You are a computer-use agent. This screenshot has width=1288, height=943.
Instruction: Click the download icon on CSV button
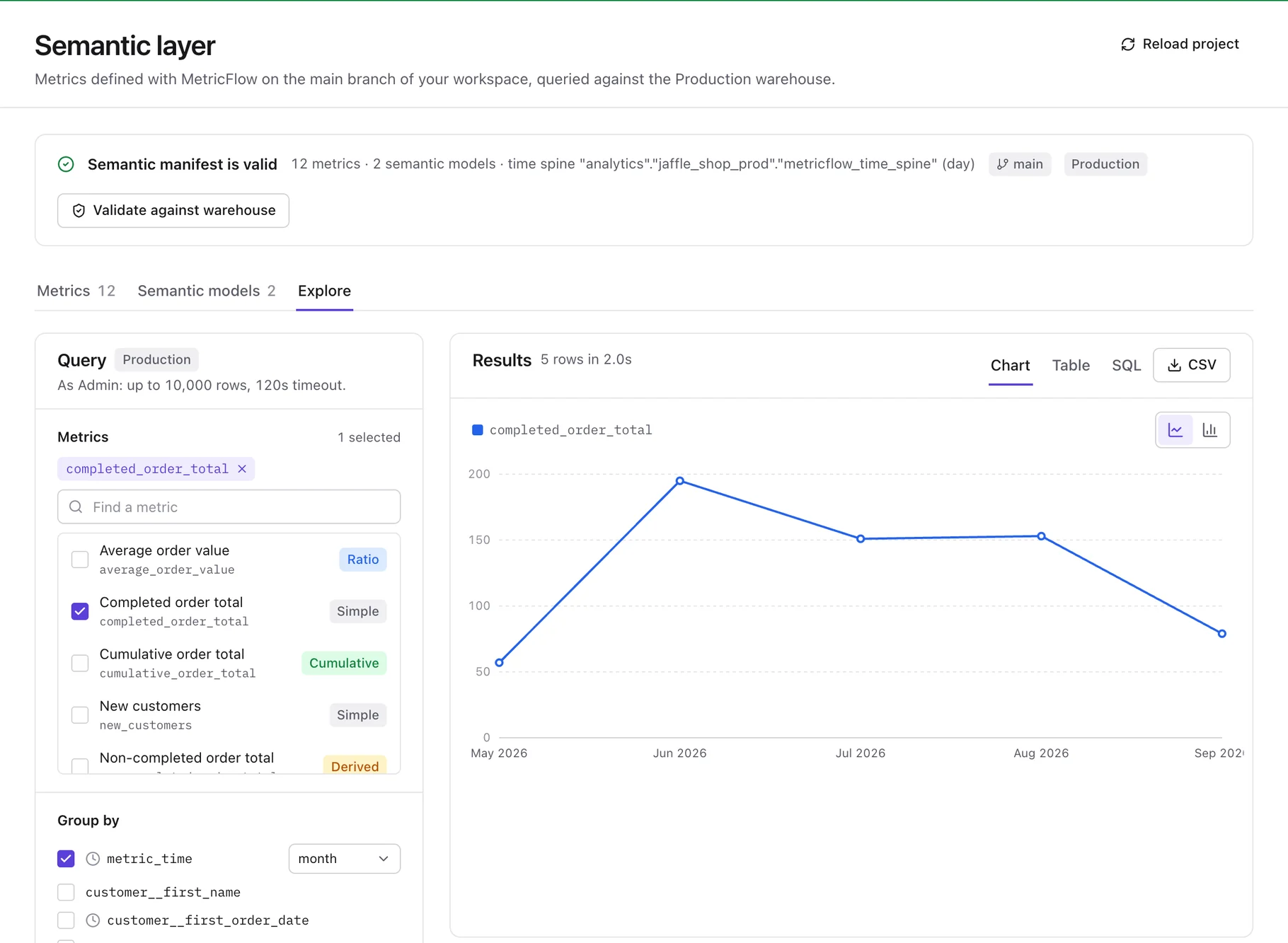coord(1174,365)
